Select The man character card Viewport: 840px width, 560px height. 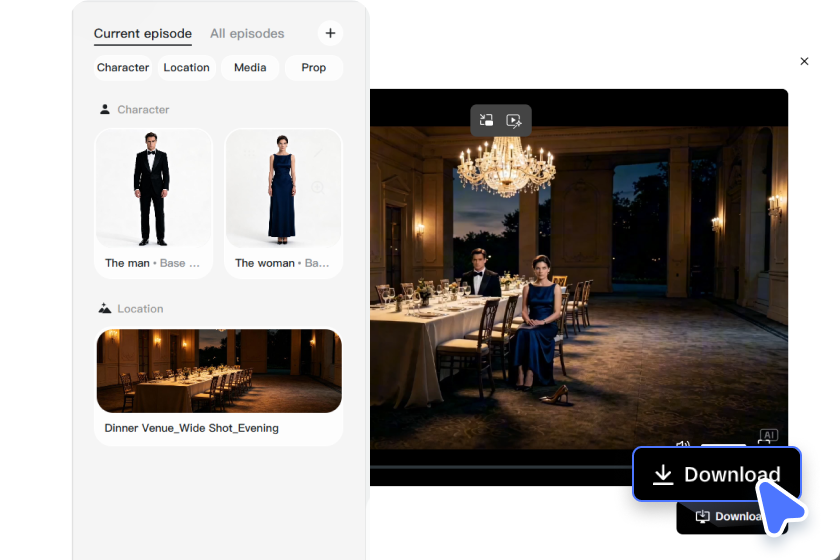pos(154,203)
